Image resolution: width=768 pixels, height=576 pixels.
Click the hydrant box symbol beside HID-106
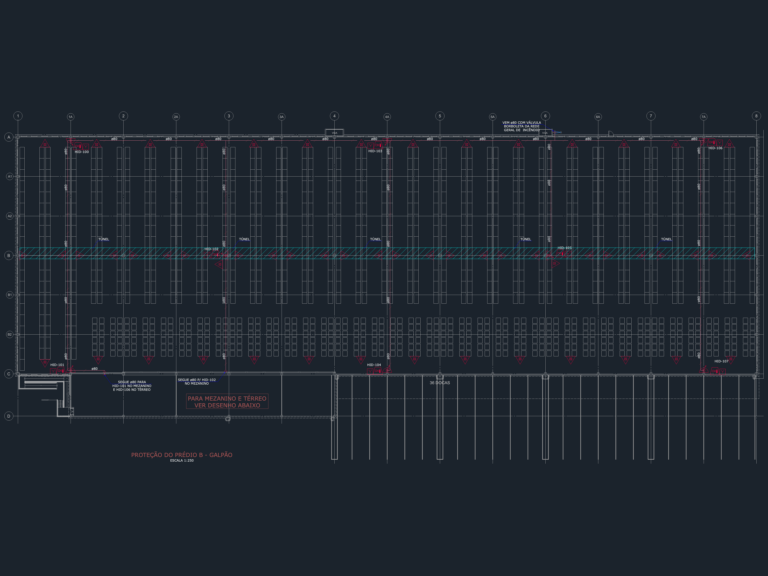click(713, 143)
